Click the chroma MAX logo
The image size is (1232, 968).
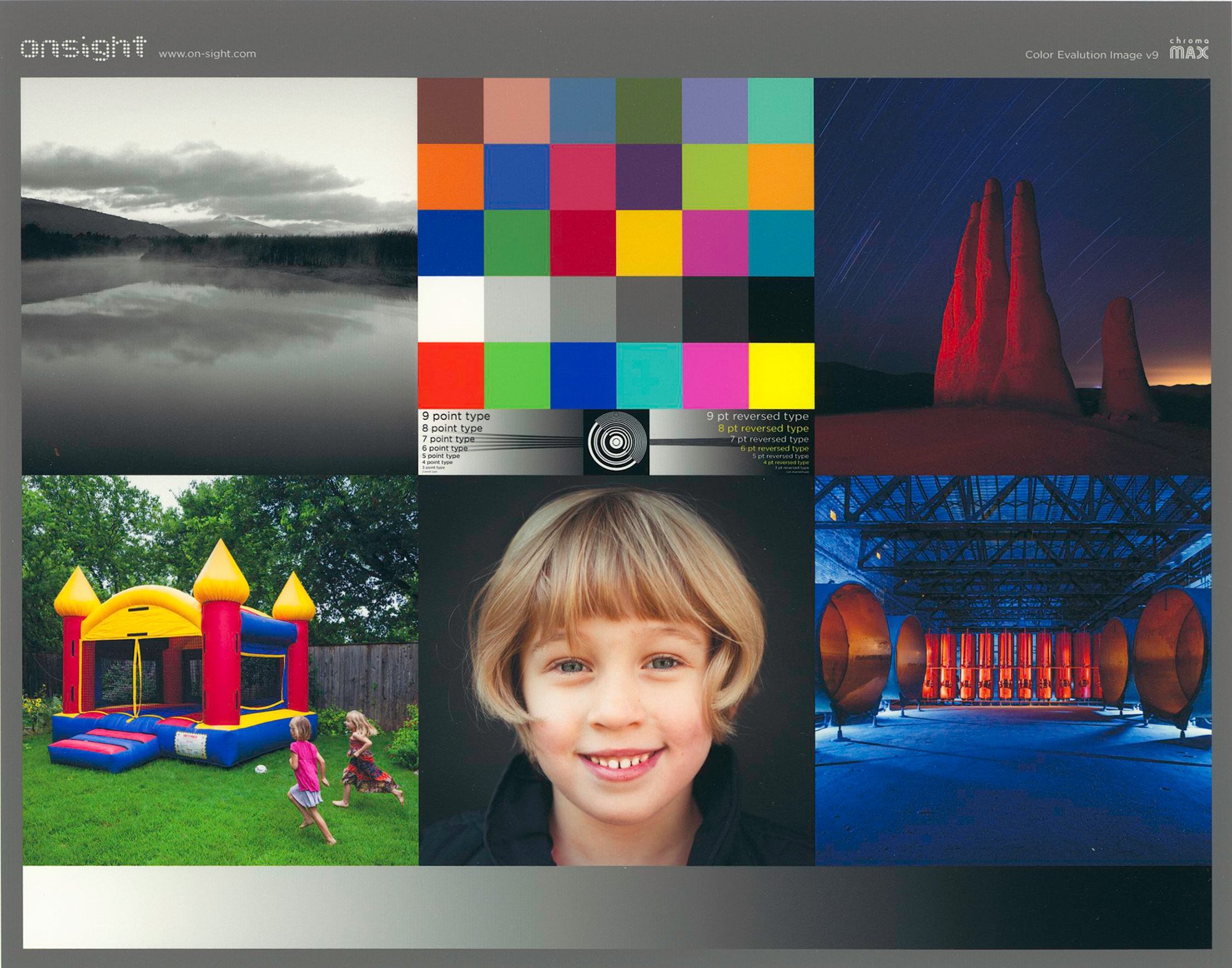(x=1189, y=49)
